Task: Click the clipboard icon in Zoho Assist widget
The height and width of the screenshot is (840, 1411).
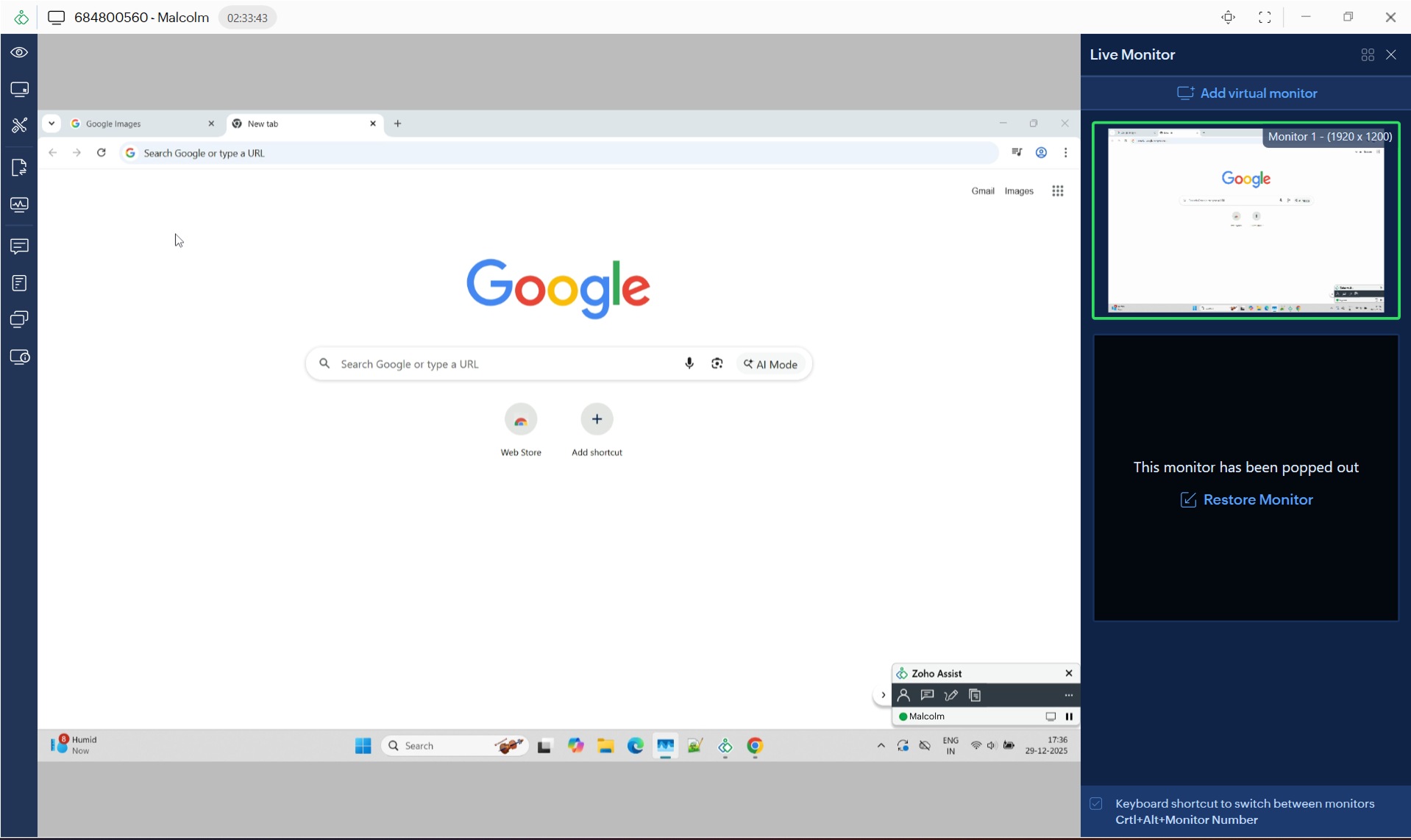Action: 975,695
